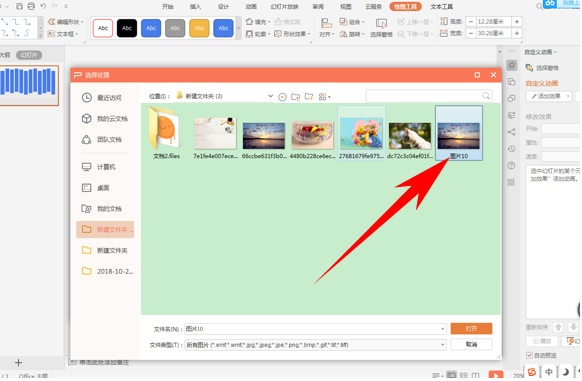Create a new folder with the folder icon
Image resolution: width=582 pixels, height=381 pixels.
click(x=309, y=97)
